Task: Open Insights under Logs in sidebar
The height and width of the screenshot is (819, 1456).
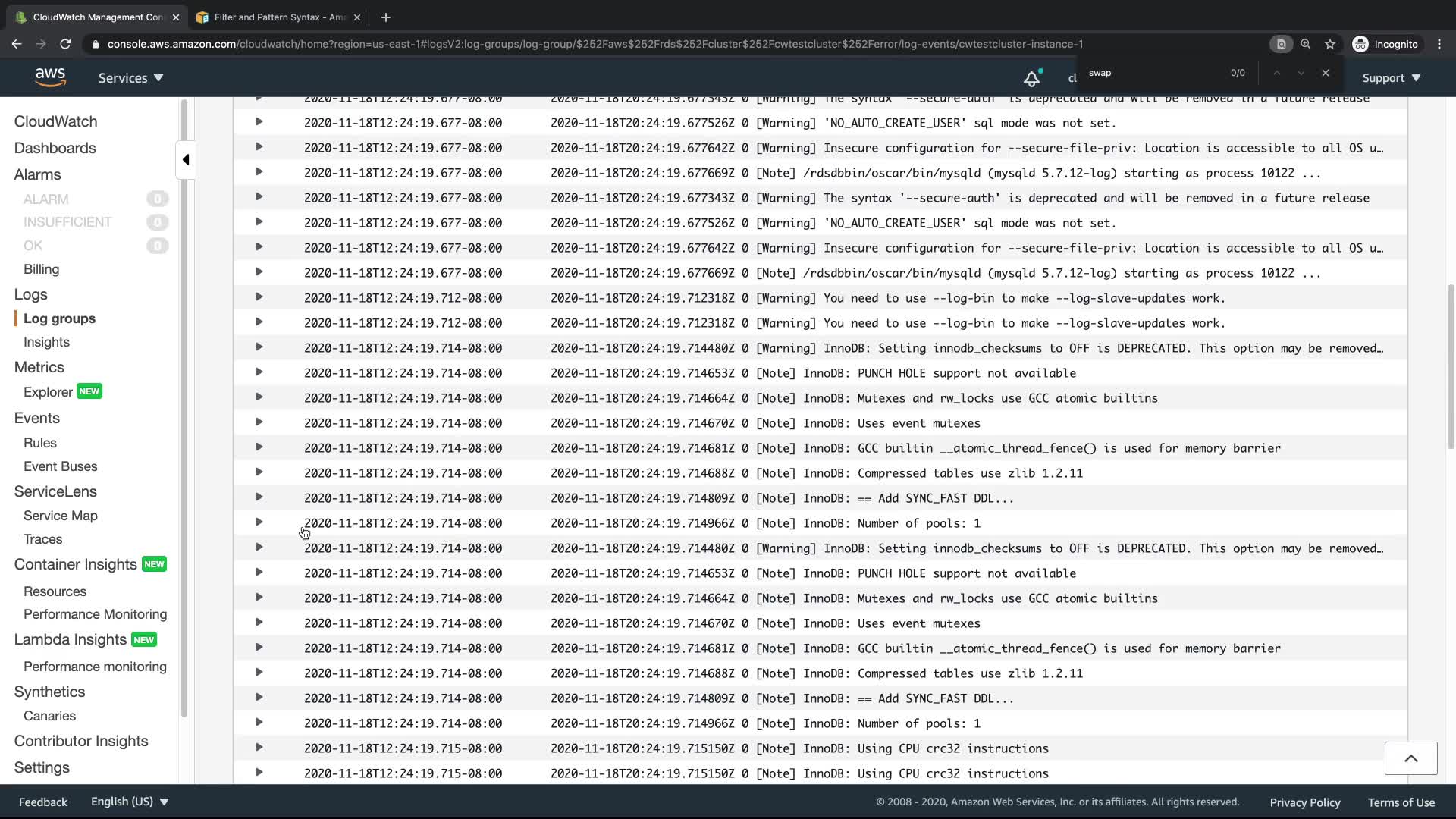Action: click(46, 342)
